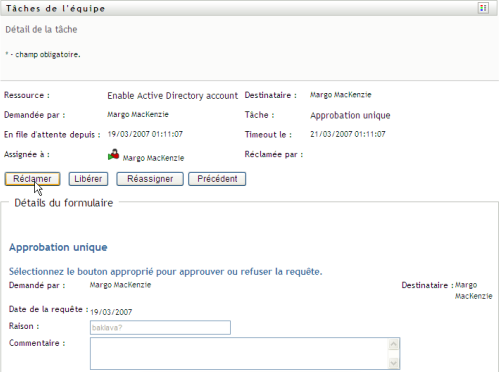This screenshot has width=499, height=372.
Task: Select Margo MacKenzie next to Assignée à
Action: [x=153, y=158]
